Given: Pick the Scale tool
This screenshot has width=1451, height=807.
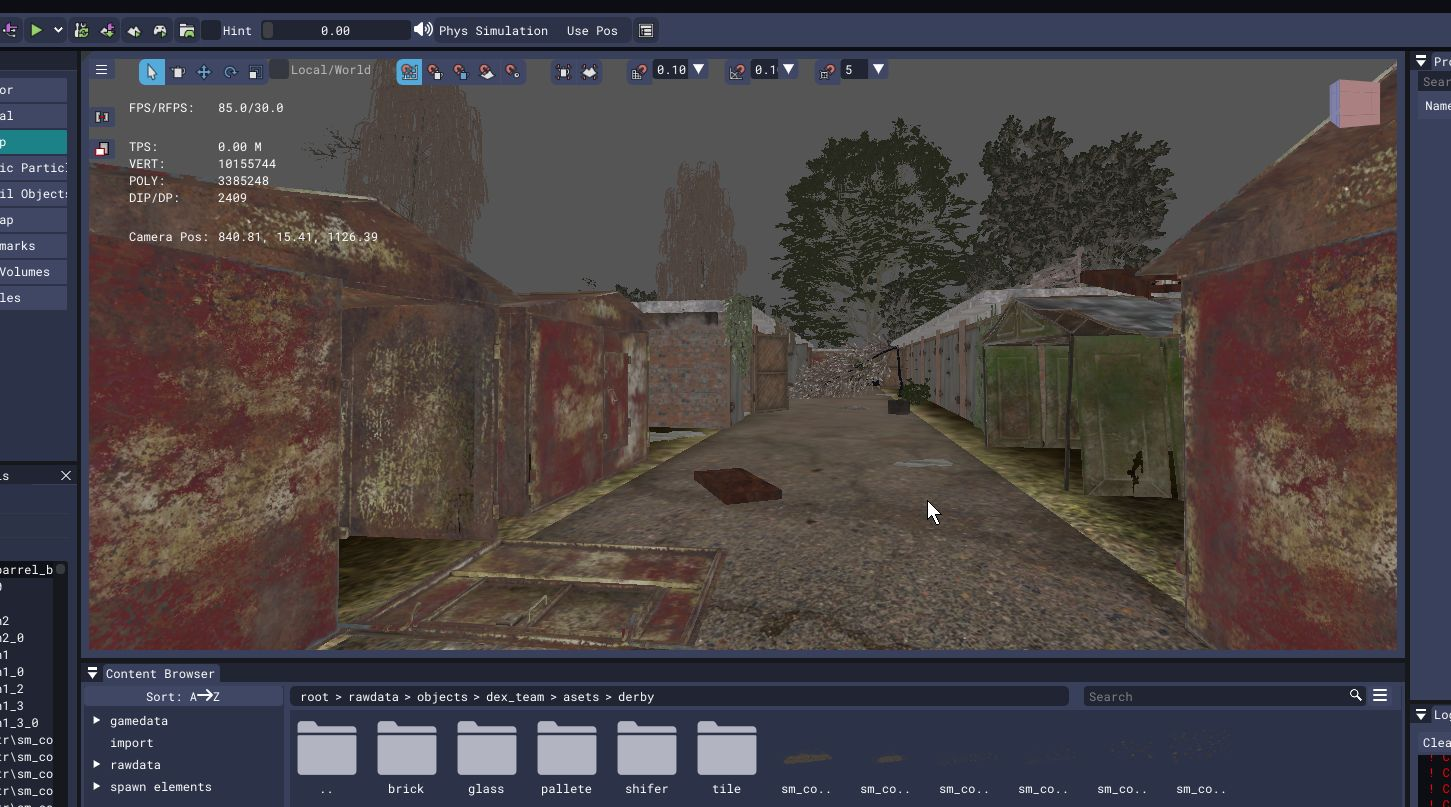Looking at the screenshot, I should click(256, 71).
